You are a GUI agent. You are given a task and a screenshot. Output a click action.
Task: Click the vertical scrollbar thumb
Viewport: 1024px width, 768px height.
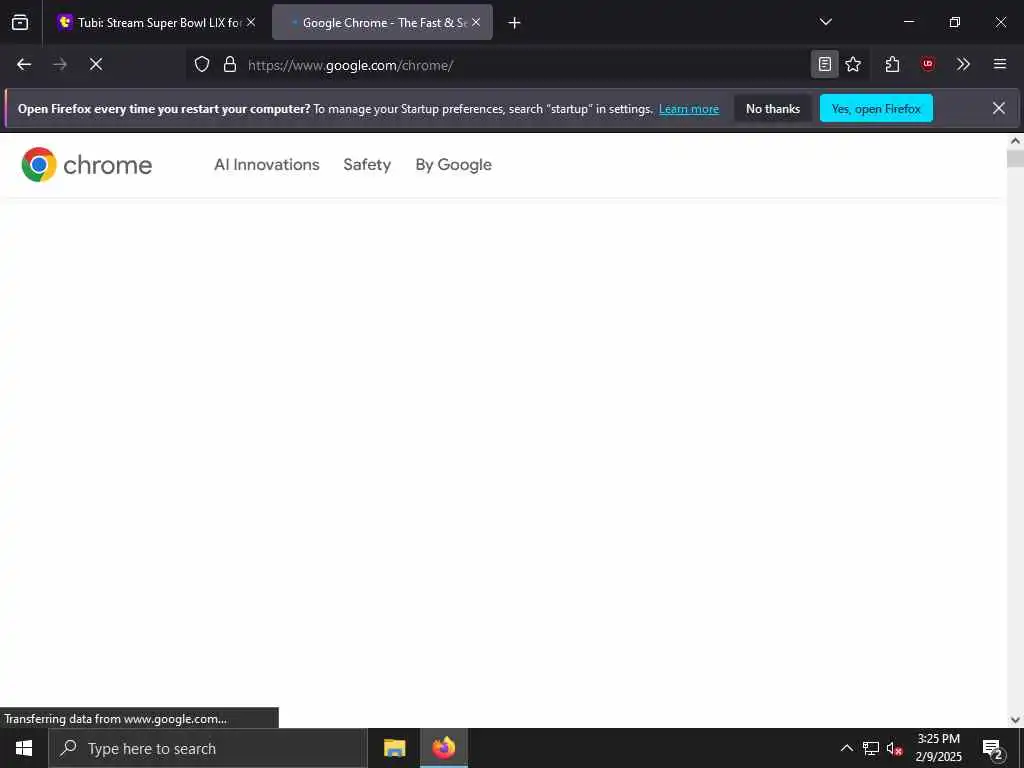point(1015,159)
